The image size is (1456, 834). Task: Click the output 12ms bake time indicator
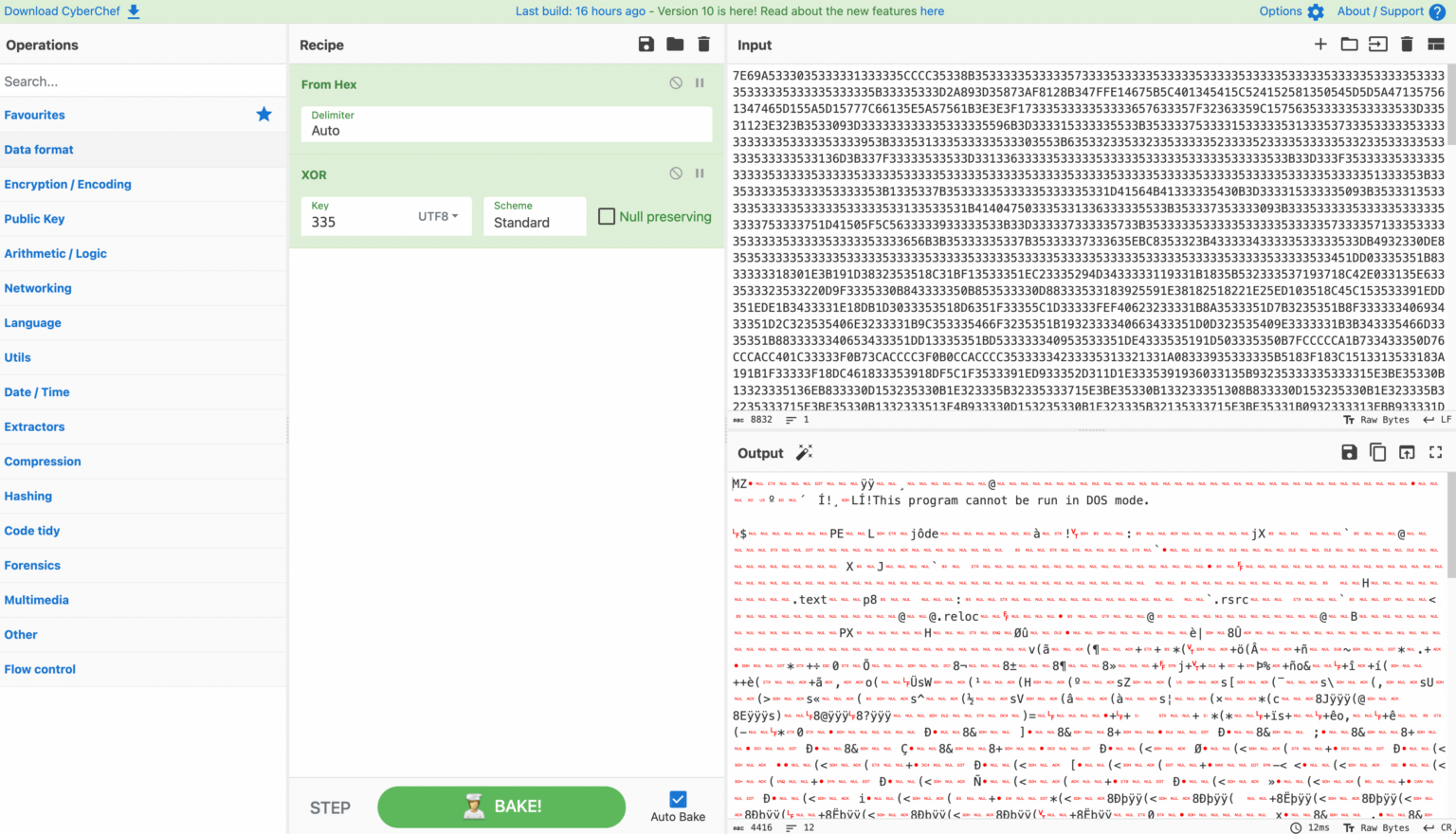click(1310, 827)
